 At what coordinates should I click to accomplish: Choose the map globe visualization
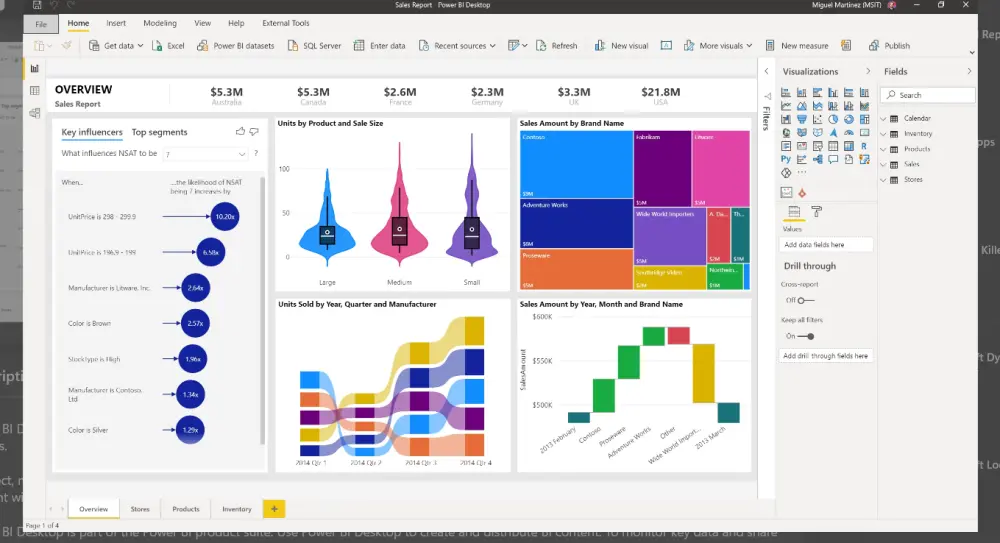click(786, 133)
